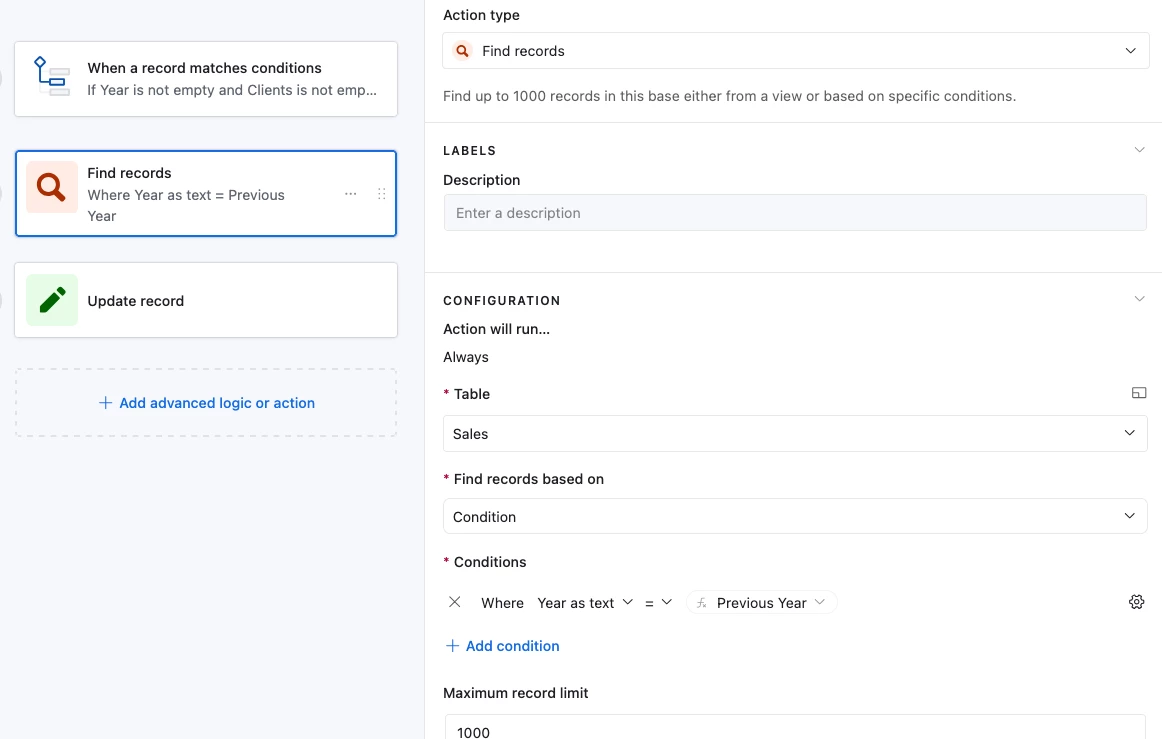Click the drag handle on Find records step
Viewport: 1162px width, 739px height.
pyautogui.click(x=381, y=194)
